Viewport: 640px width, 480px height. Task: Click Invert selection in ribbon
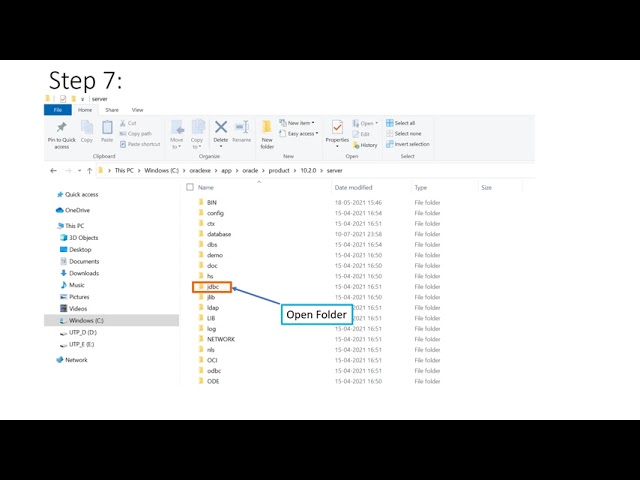pyautogui.click(x=408, y=144)
